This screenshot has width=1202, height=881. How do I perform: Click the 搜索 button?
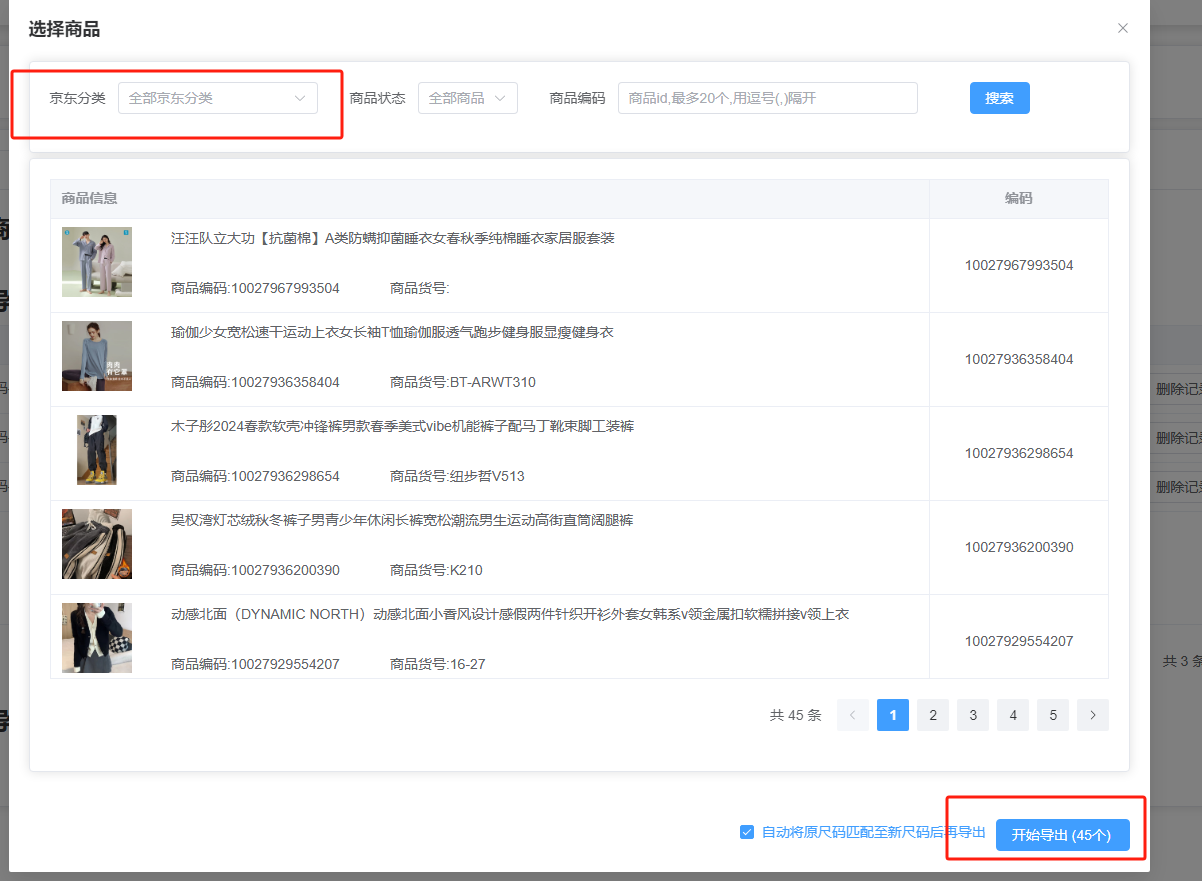click(999, 98)
